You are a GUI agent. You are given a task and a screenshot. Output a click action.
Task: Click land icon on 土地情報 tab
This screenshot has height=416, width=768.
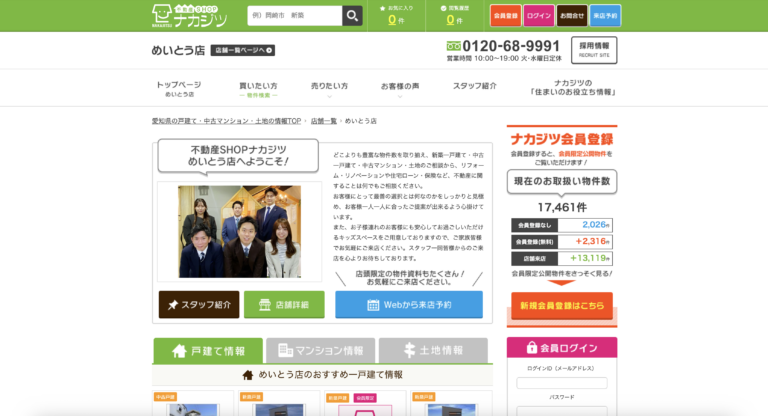click(409, 350)
